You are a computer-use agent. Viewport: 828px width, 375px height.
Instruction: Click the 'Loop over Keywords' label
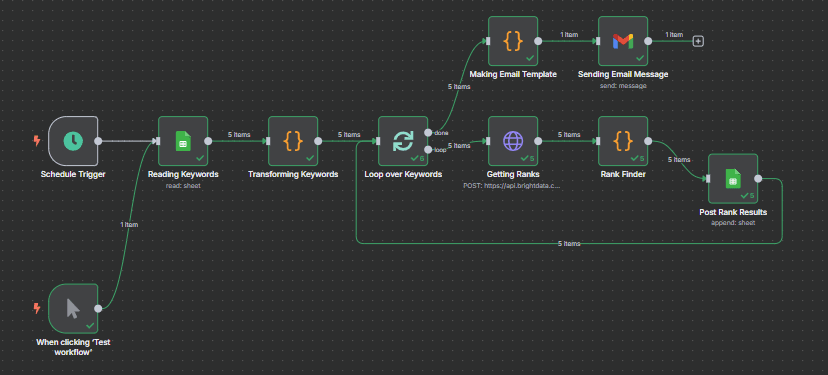403,174
